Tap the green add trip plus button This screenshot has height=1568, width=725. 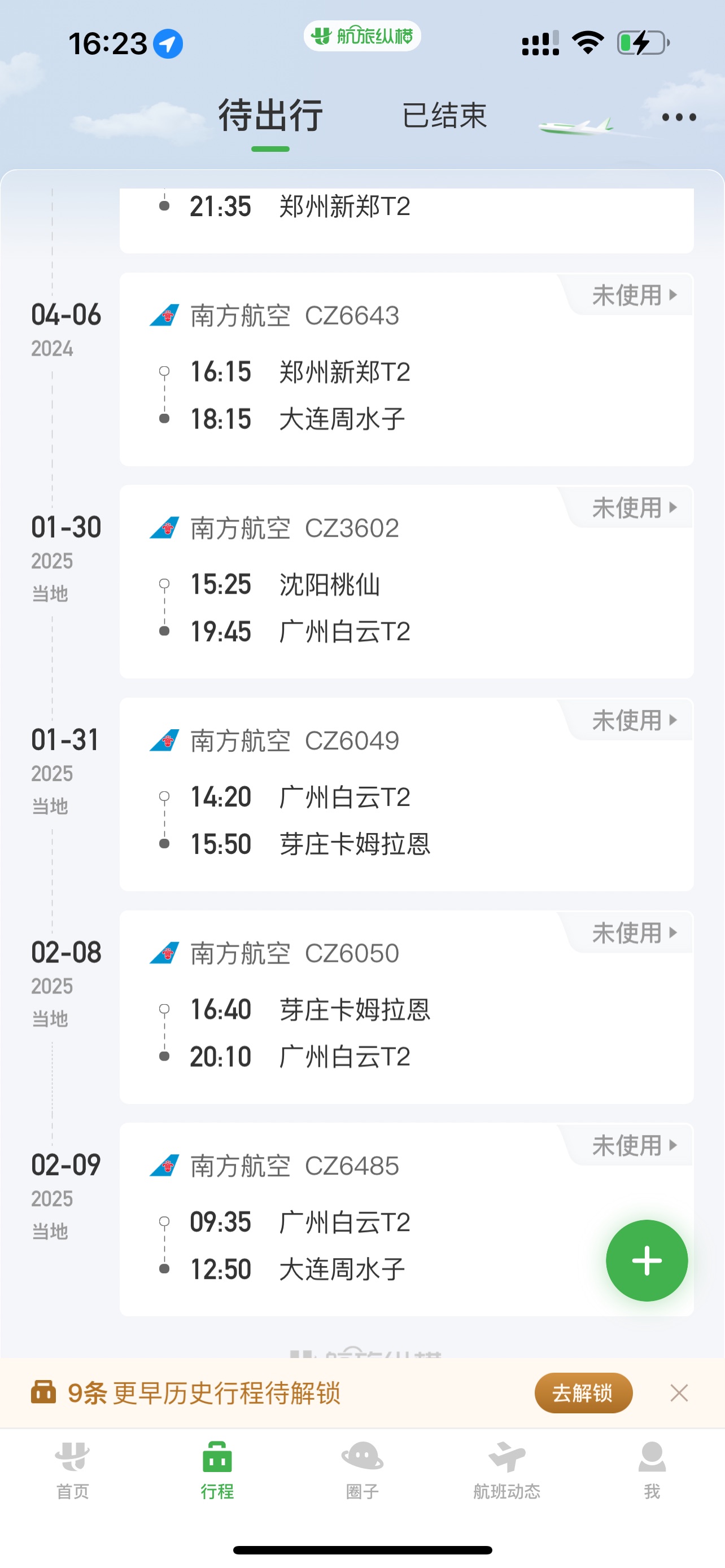647,1260
